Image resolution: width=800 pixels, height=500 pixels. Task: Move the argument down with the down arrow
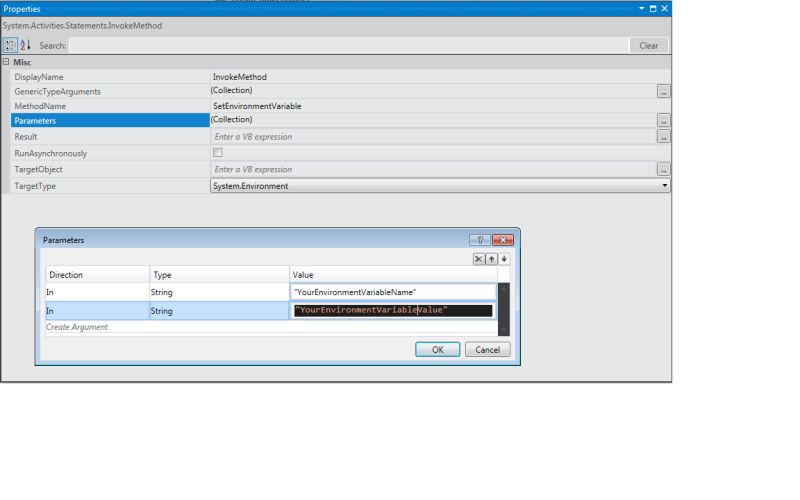point(504,259)
